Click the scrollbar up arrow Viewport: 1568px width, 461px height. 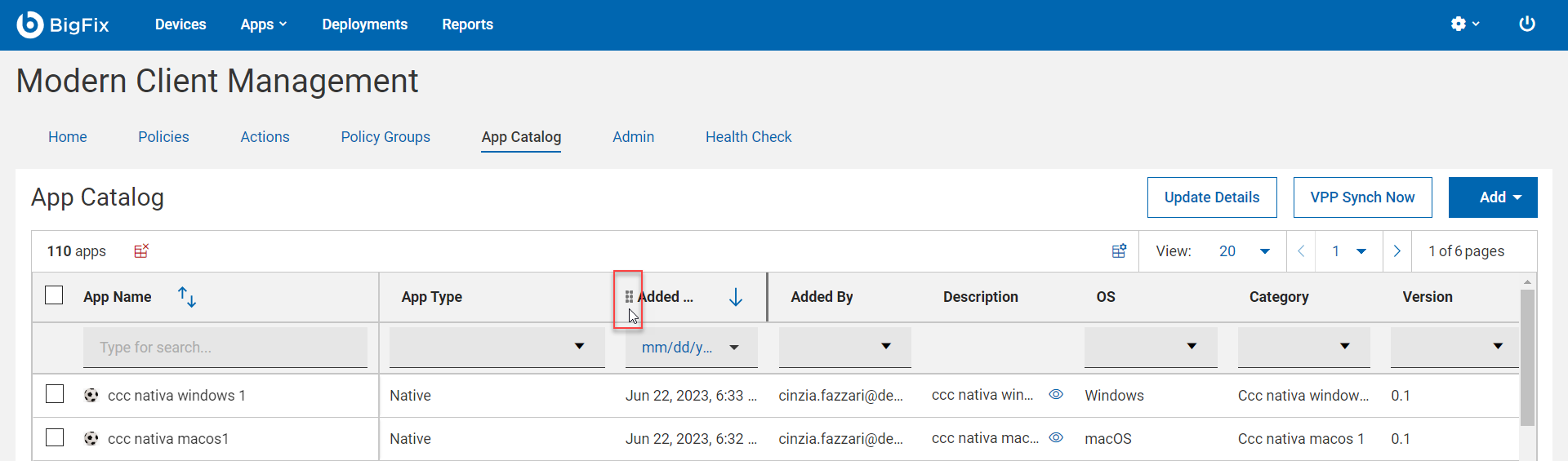click(1527, 281)
